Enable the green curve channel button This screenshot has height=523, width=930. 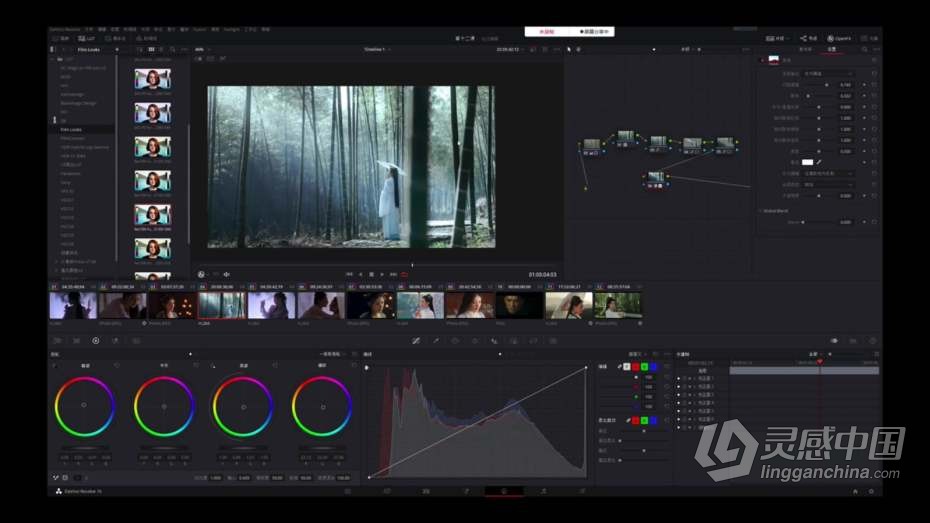point(645,367)
